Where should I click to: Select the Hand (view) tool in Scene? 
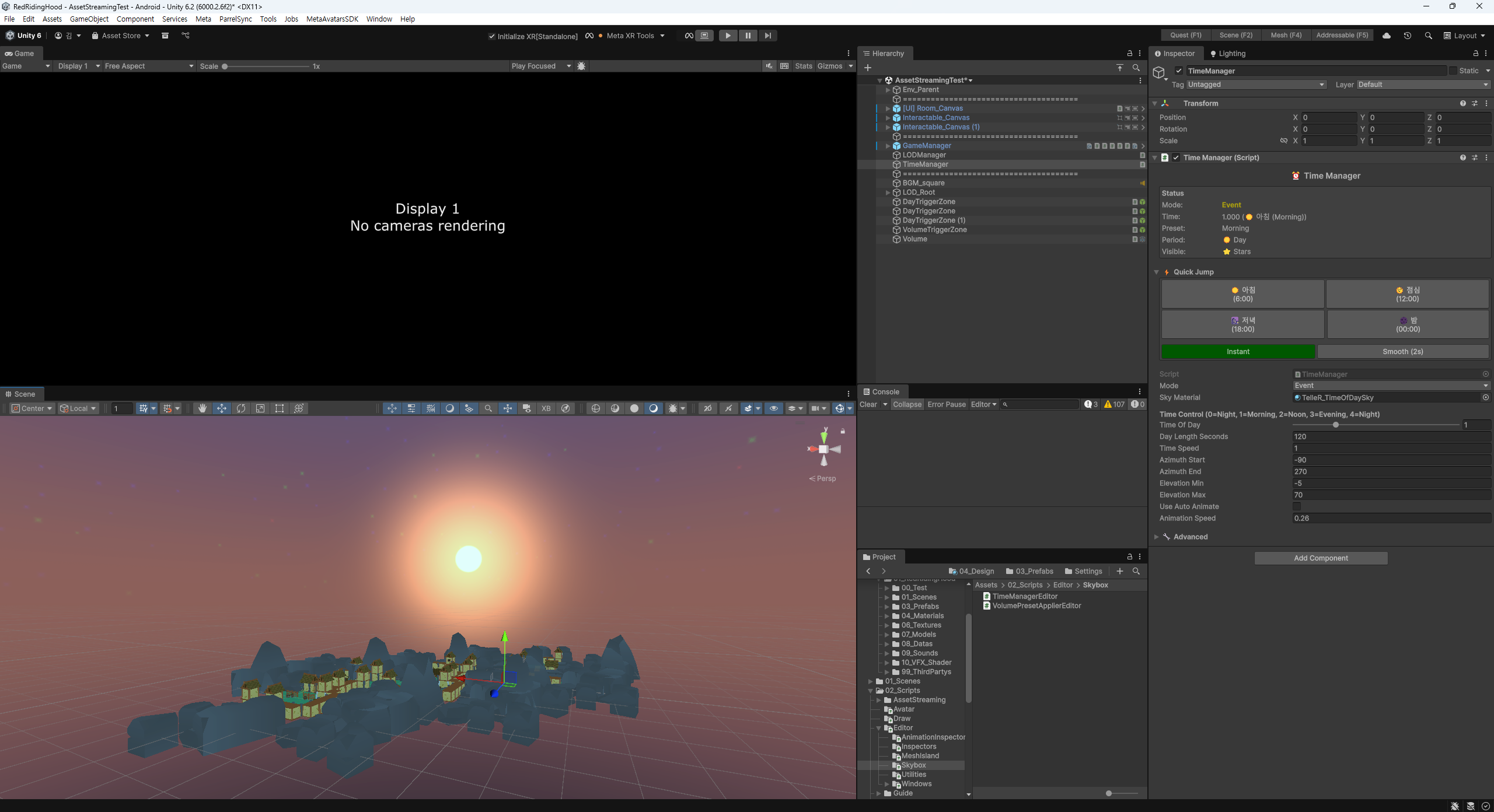coord(203,408)
